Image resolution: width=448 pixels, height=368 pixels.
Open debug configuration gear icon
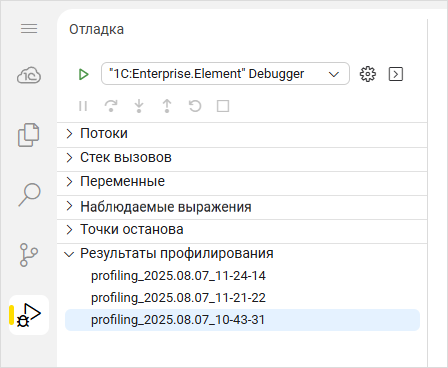pyautogui.click(x=368, y=74)
